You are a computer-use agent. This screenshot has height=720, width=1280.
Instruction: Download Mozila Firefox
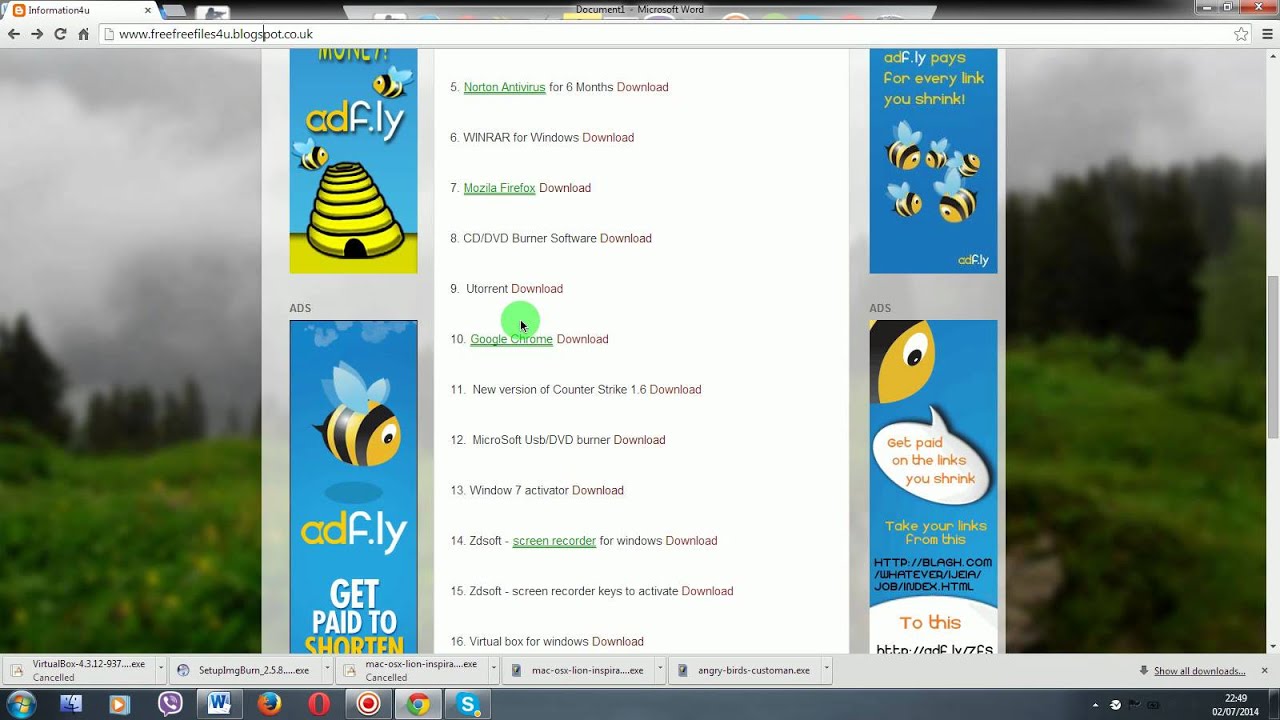pos(565,188)
